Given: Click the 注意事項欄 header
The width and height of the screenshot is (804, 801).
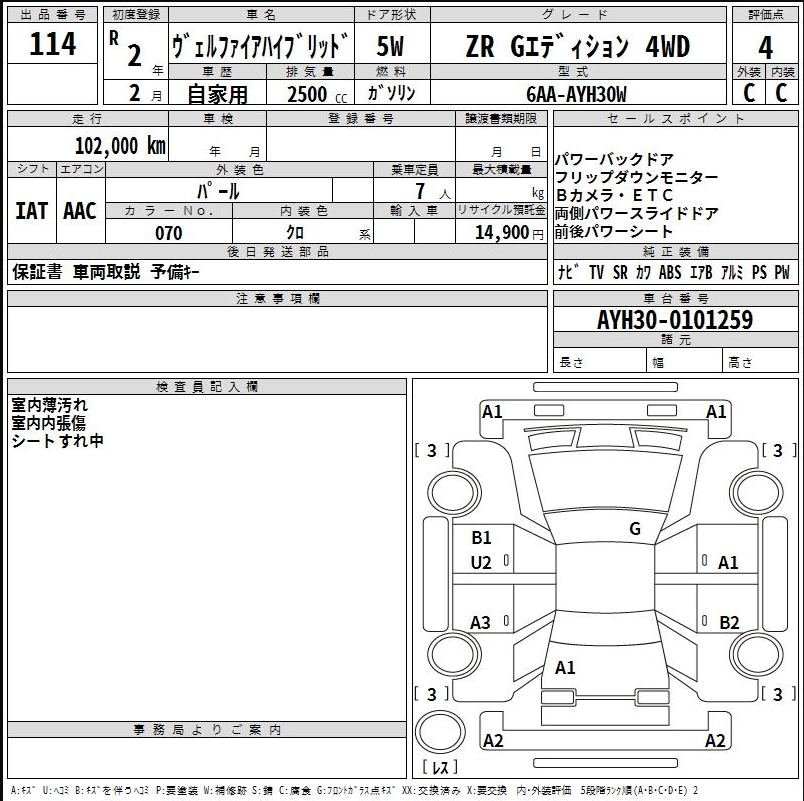Looking at the screenshot, I should pyautogui.click(x=277, y=298).
